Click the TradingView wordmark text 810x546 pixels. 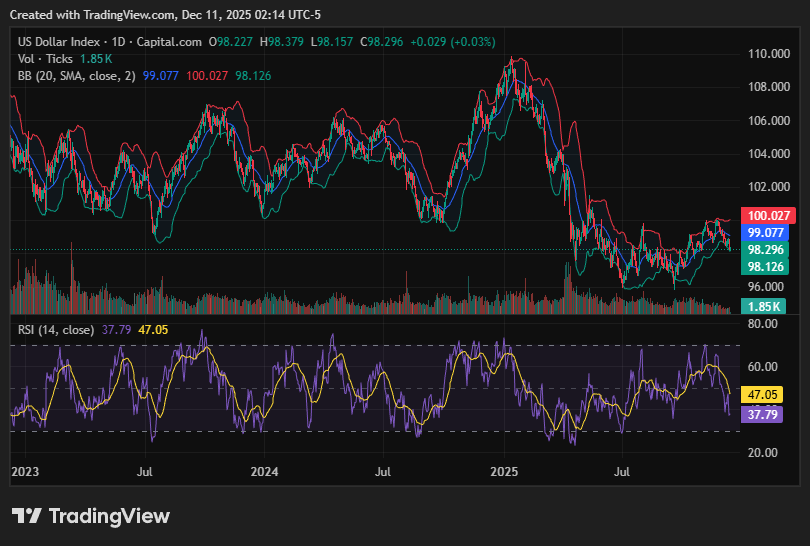(109, 516)
